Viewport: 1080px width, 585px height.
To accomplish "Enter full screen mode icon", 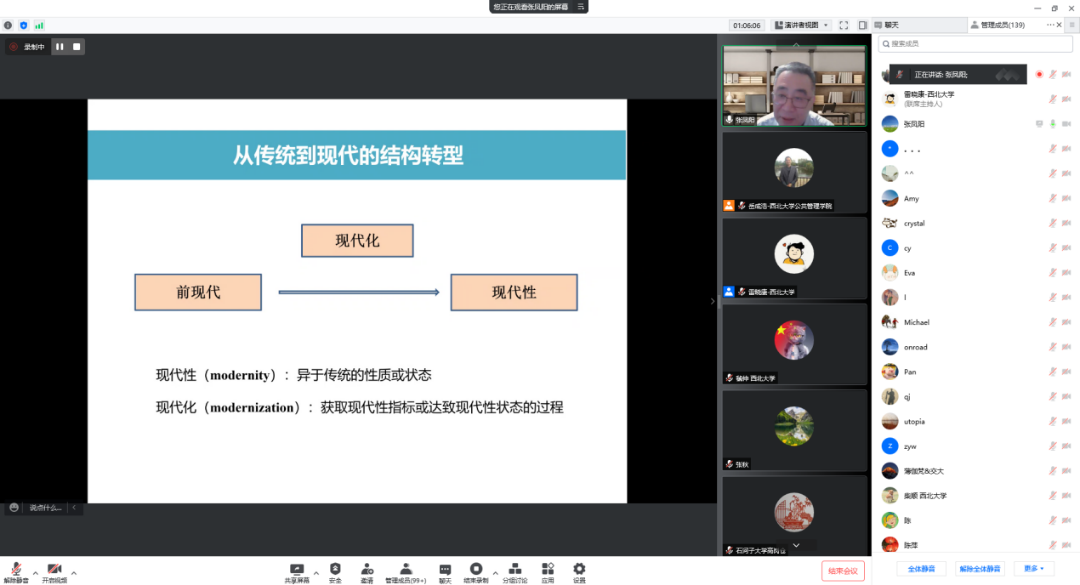I will [x=843, y=25].
